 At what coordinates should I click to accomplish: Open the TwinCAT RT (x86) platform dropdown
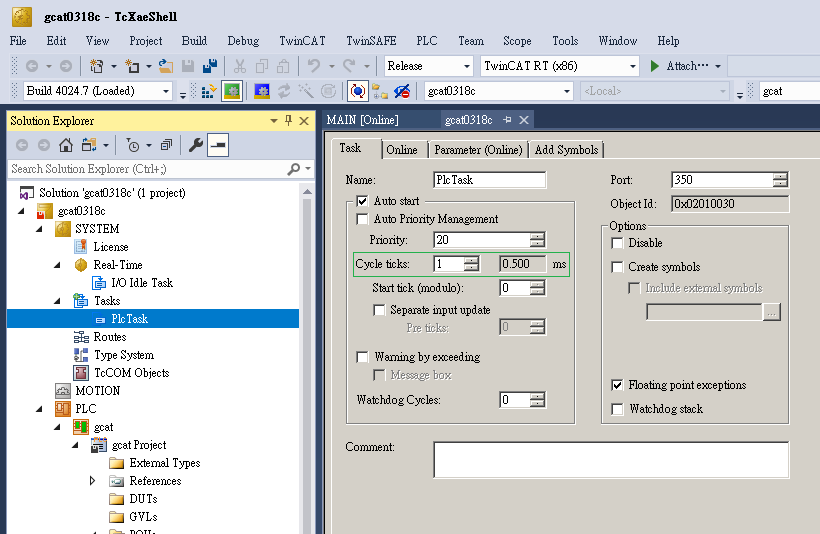click(x=559, y=66)
